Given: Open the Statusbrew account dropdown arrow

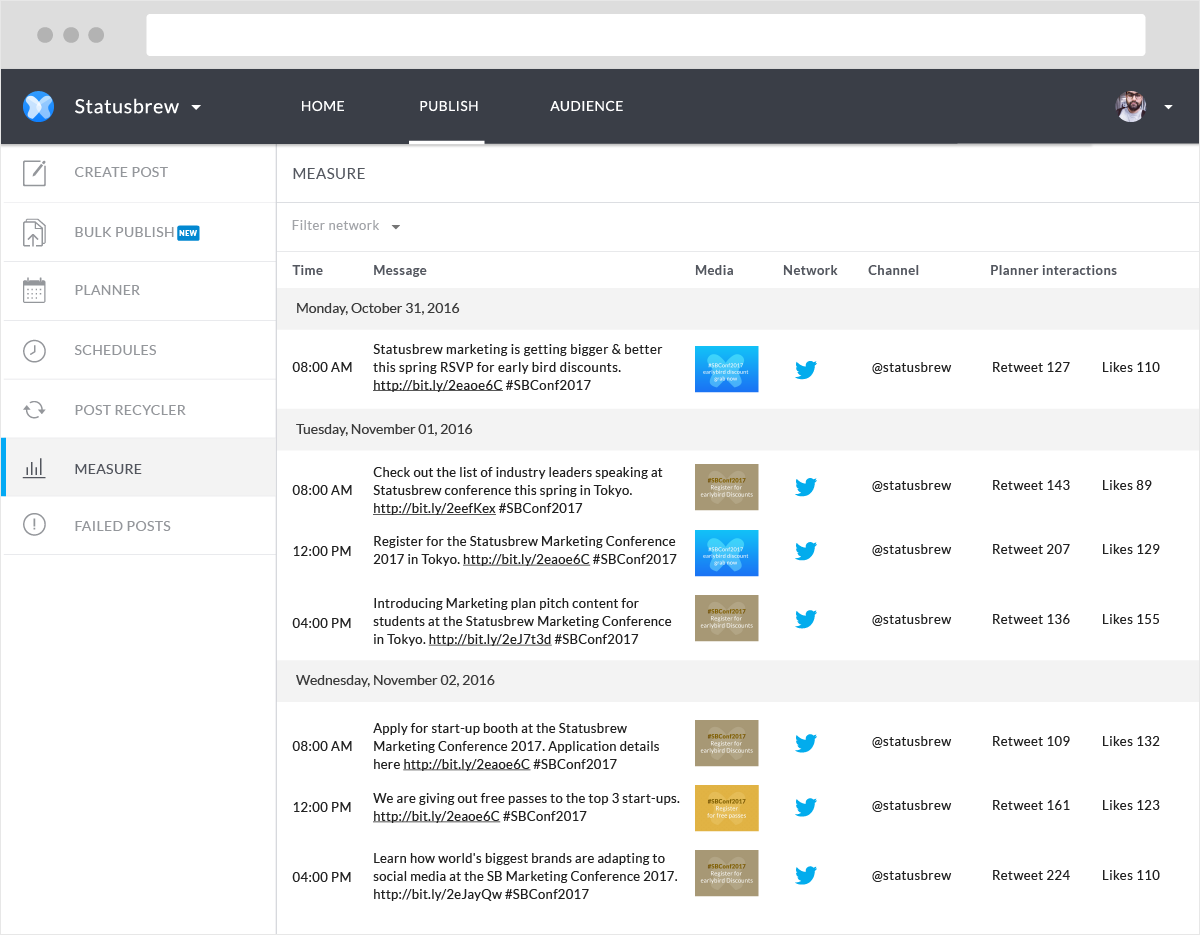Looking at the screenshot, I should (196, 107).
